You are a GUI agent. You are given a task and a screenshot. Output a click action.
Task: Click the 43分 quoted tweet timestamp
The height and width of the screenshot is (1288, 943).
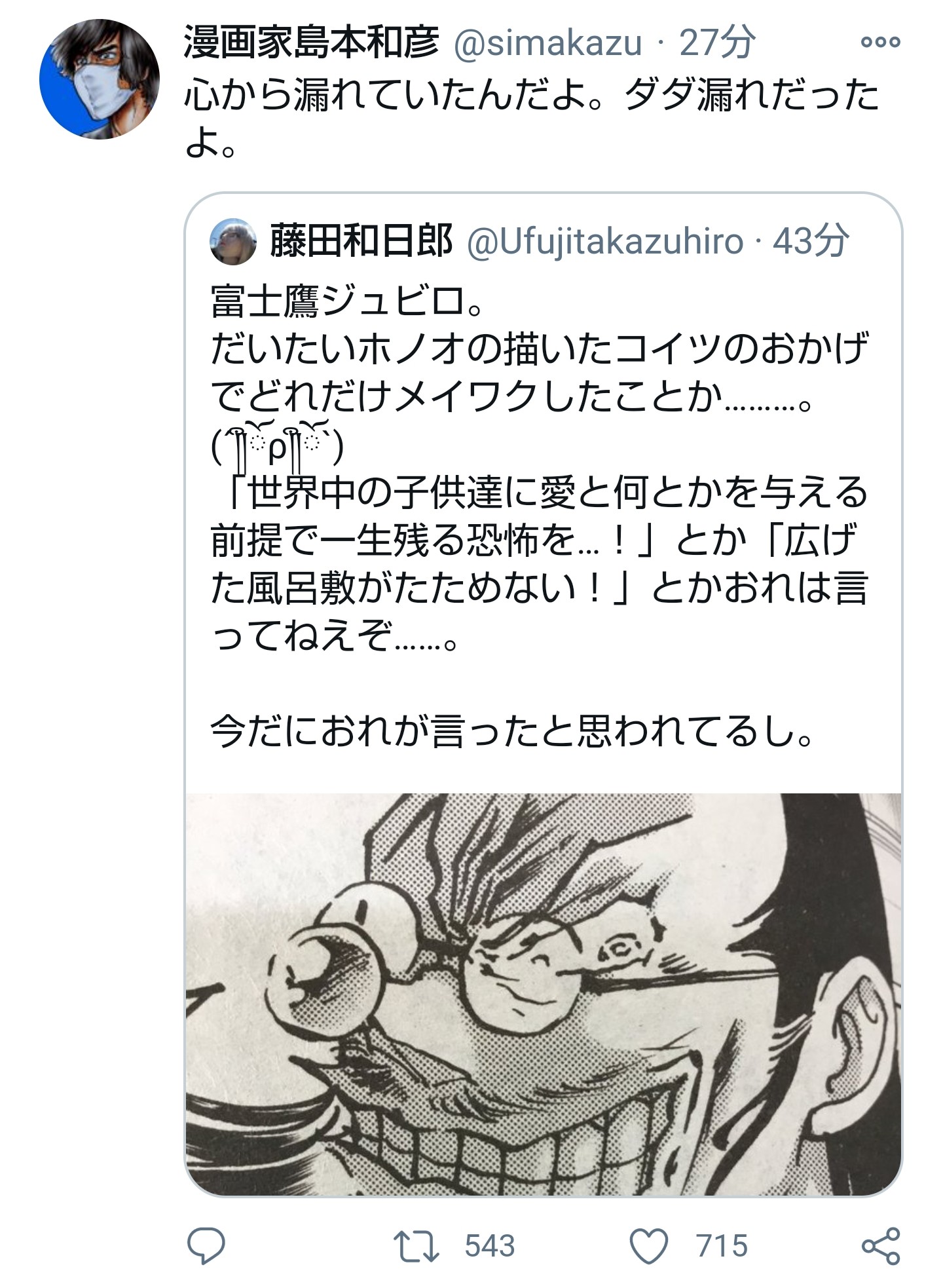coord(811,241)
